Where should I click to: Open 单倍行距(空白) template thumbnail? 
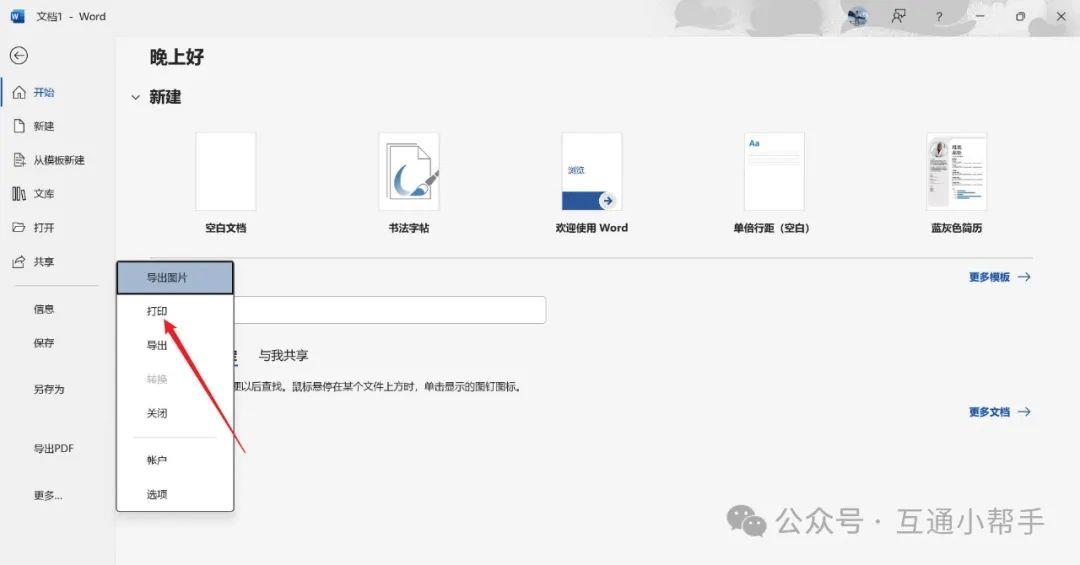click(x=774, y=172)
